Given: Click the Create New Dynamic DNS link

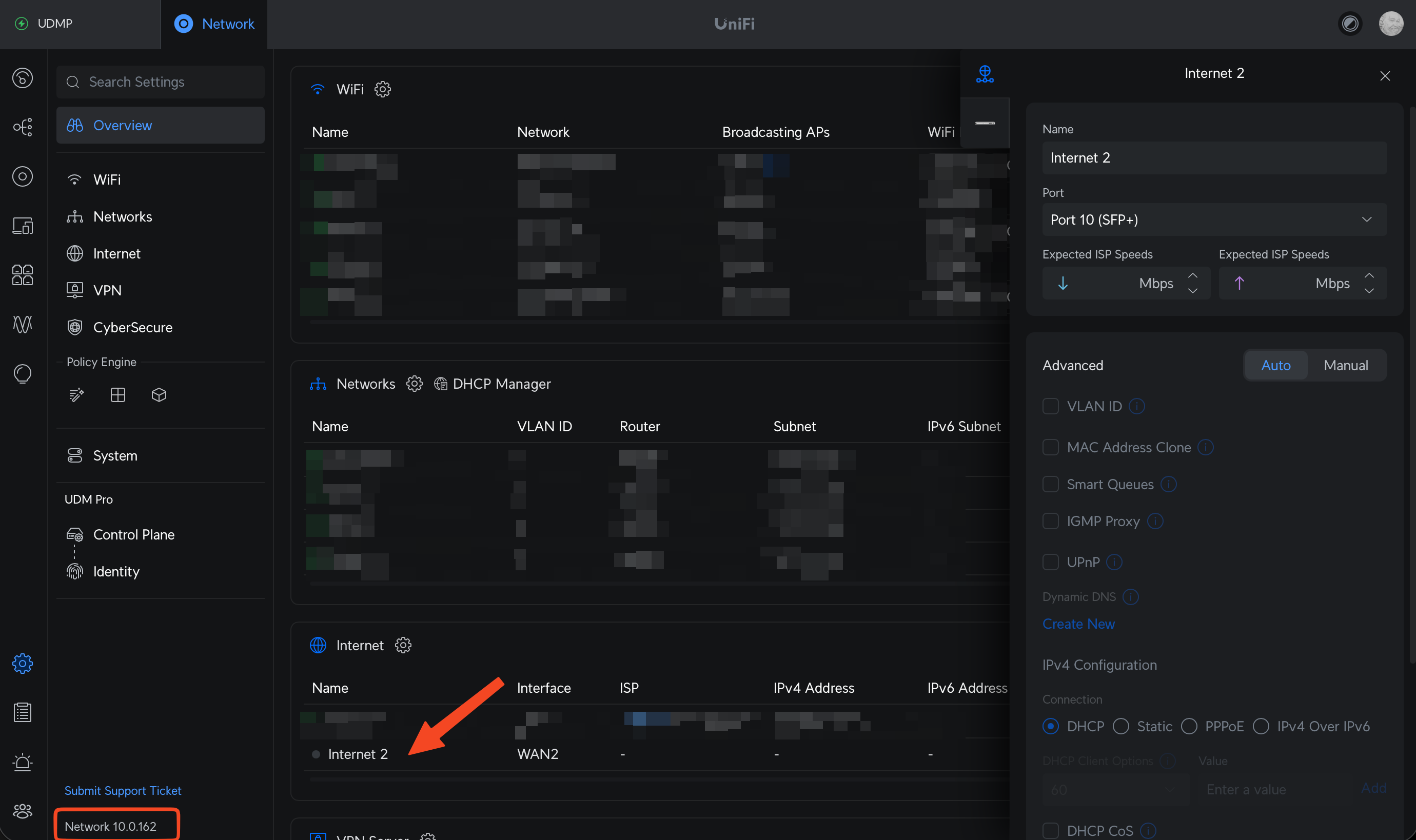Looking at the screenshot, I should tap(1078, 624).
